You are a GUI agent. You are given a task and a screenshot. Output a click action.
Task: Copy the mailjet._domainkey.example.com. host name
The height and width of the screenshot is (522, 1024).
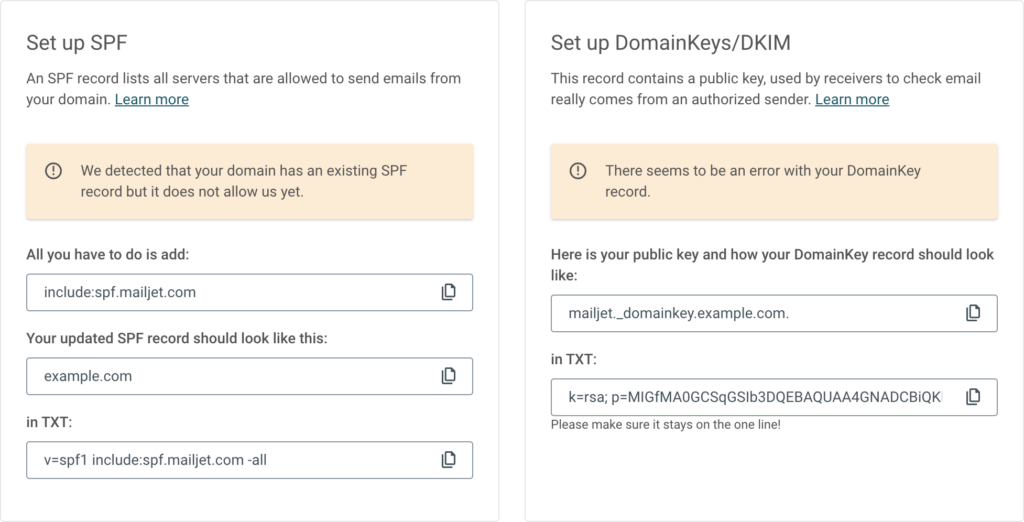coord(973,313)
